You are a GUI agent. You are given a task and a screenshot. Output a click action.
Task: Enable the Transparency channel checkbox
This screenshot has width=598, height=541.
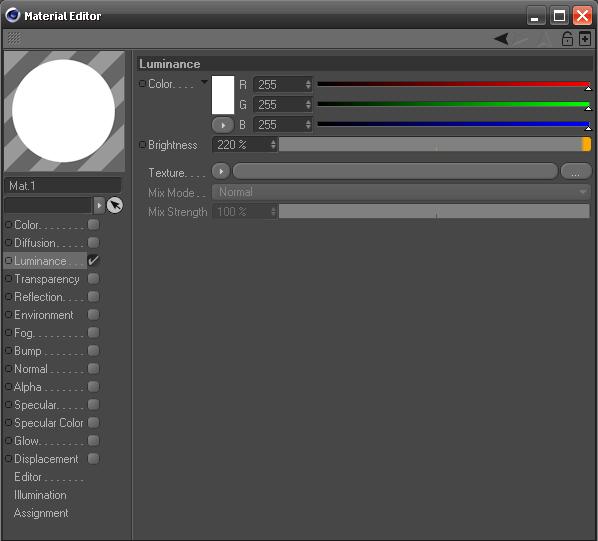[x=93, y=279]
